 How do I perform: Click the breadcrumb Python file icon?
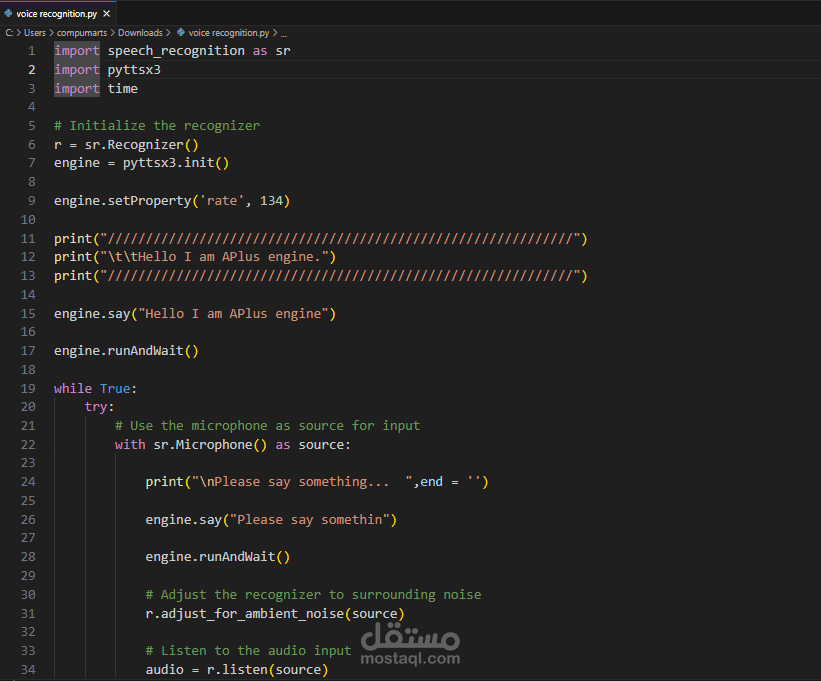coord(181,32)
